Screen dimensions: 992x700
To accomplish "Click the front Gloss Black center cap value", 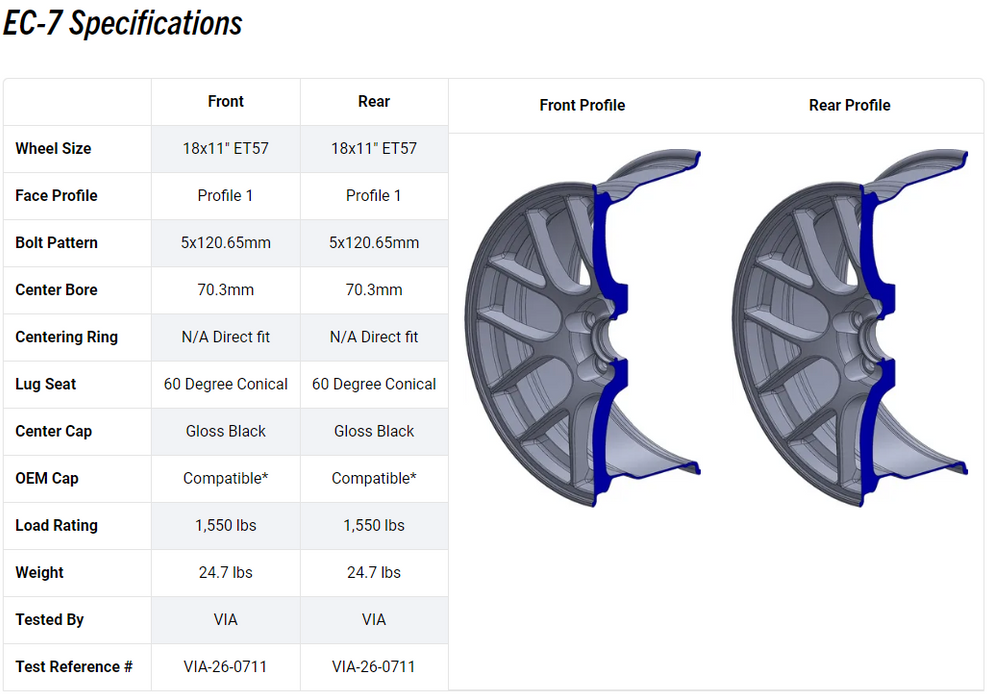I will 226,431.
